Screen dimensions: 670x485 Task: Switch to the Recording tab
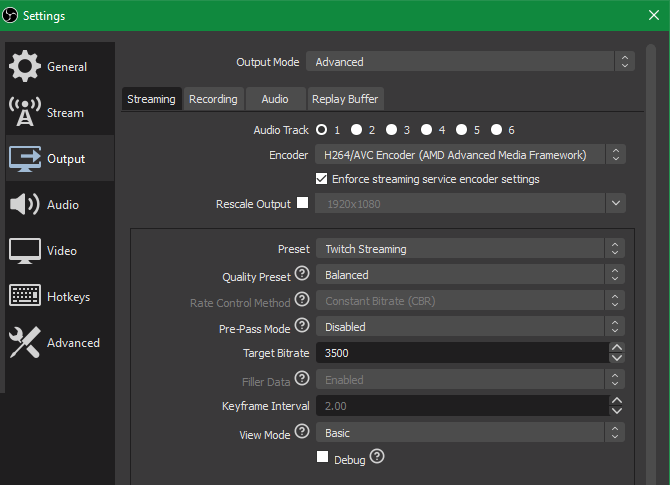point(213,99)
